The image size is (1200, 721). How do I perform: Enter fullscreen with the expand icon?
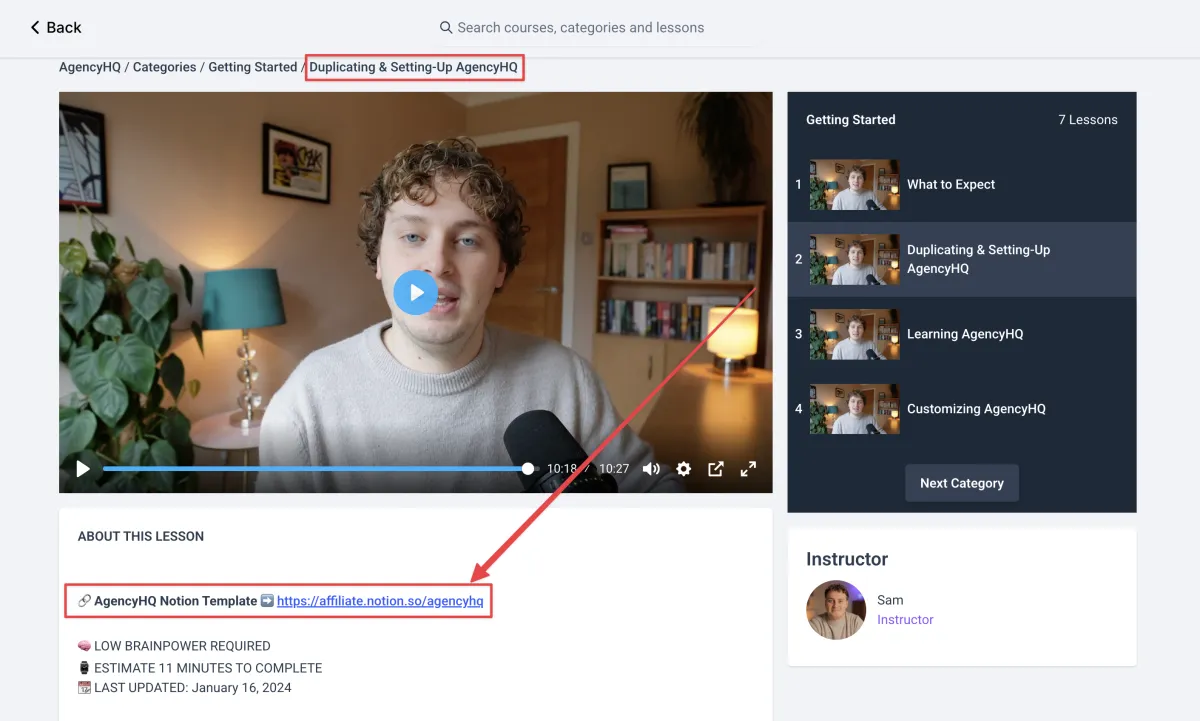(x=748, y=468)
